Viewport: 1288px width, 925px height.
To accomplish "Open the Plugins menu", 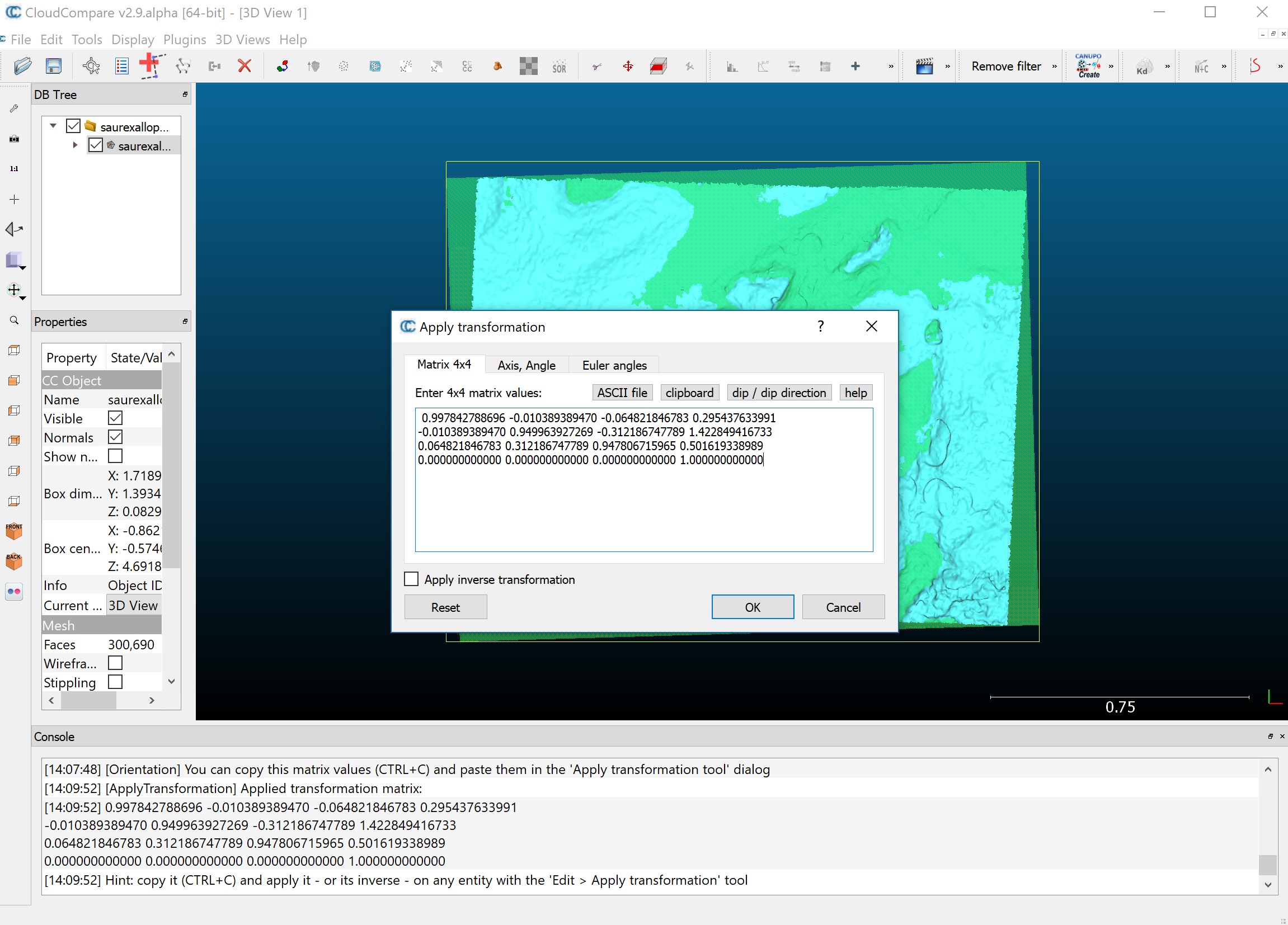I will coord(185,39).
